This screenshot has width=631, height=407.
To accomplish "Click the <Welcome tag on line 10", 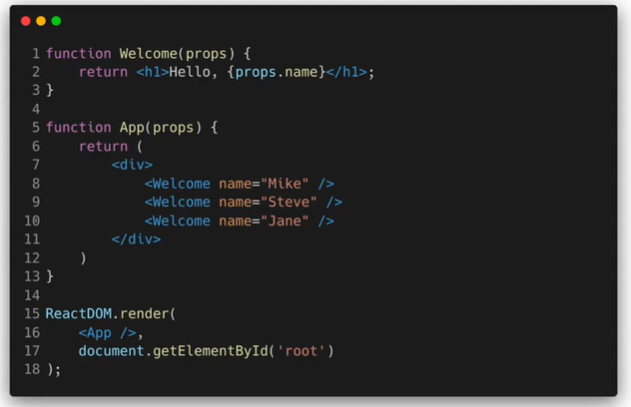I will click(x=177, y=221).
